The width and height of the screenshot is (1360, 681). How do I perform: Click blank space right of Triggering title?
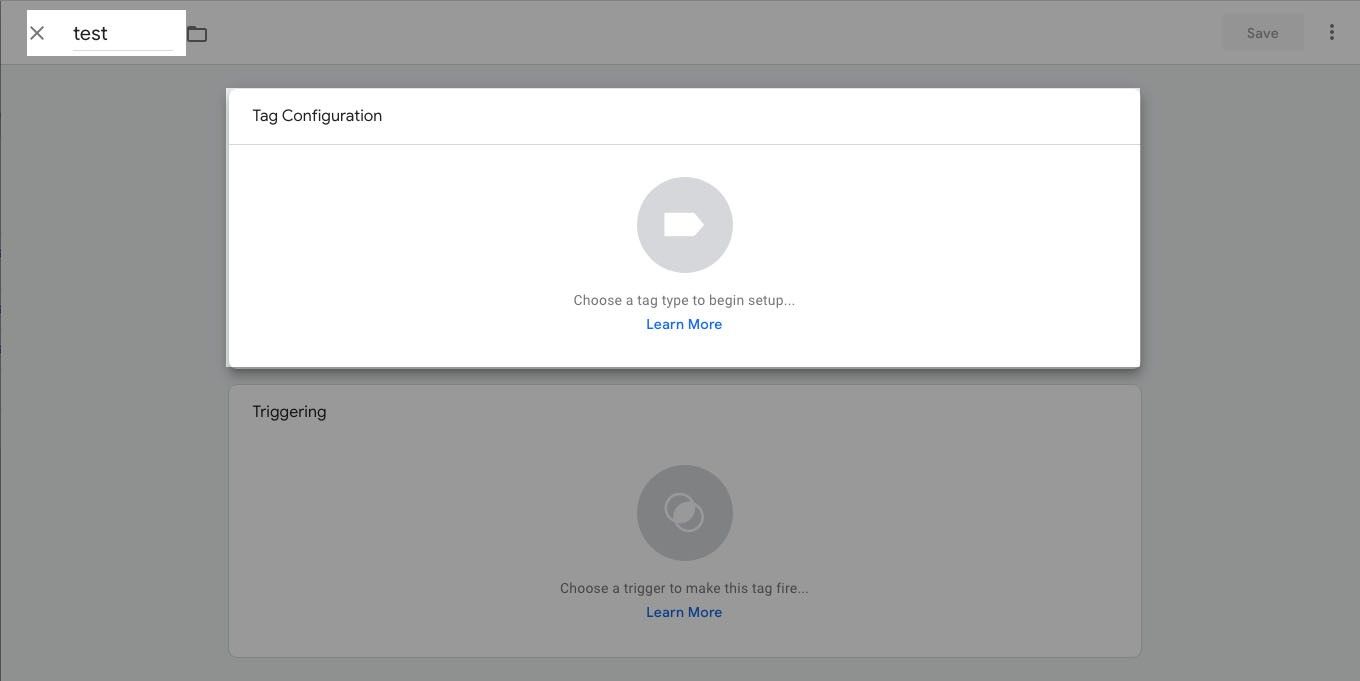[x=730, y=412]
